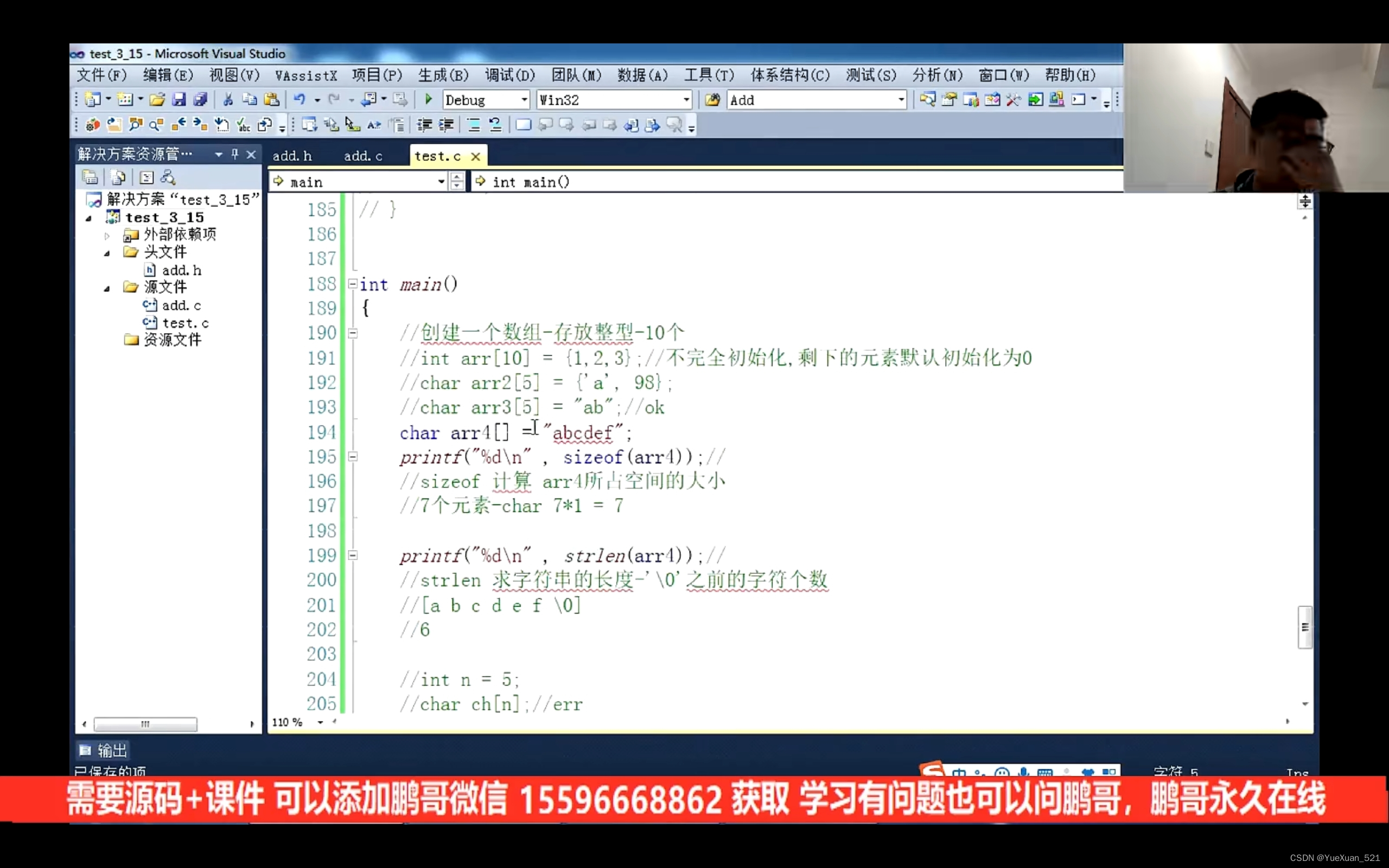Viewport: 1389px width, 868px height.
Task: Undo the last edit with Undo icon
Action: coord(299,100)
